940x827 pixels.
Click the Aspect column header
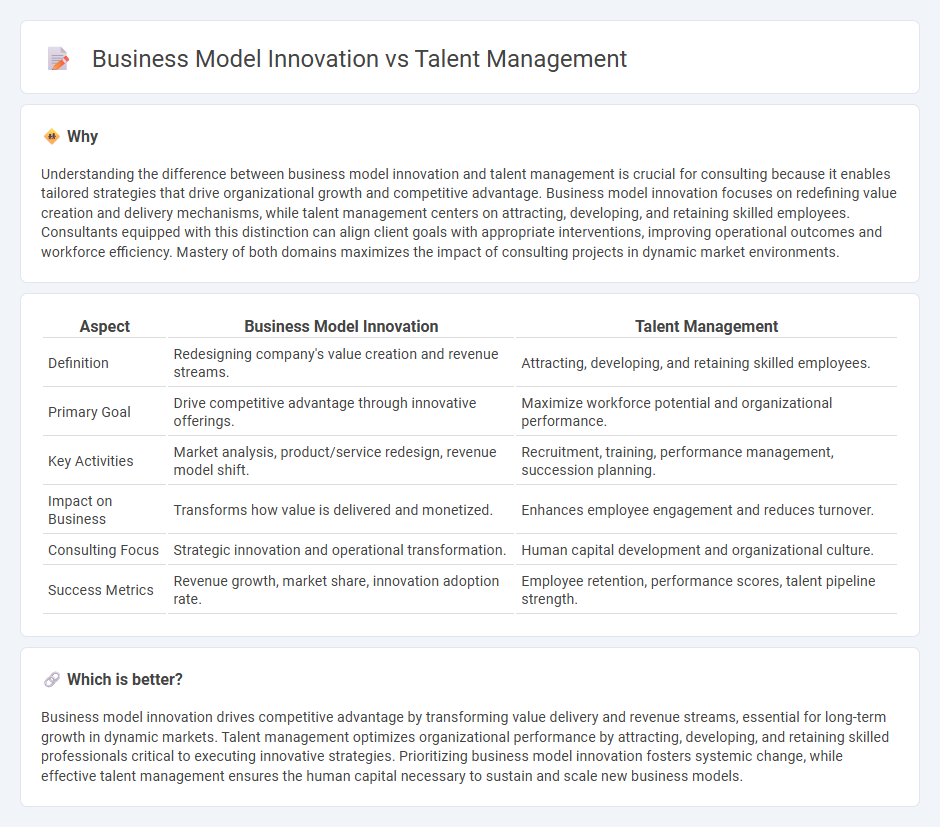pyautogui.click(x=105, y=327)
